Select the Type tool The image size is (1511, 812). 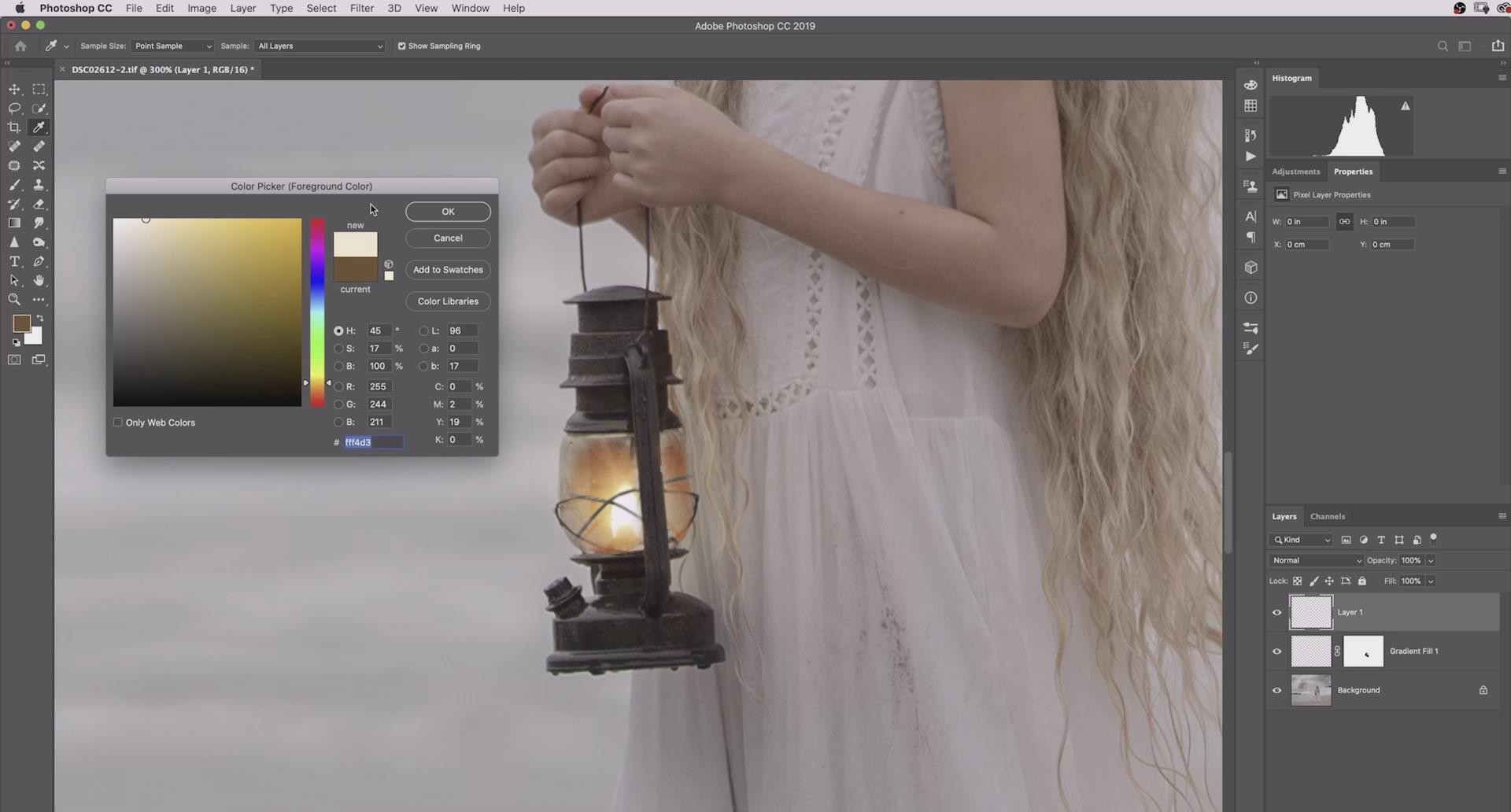(x=14, y=261)
